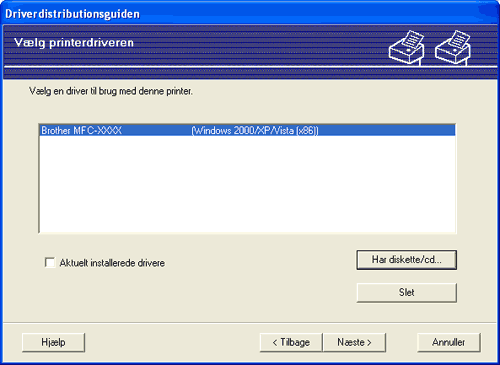Click the blue striped header banner
Image resolution: width=500 pixels, height=365 pixels.
(x=250, y=52)
